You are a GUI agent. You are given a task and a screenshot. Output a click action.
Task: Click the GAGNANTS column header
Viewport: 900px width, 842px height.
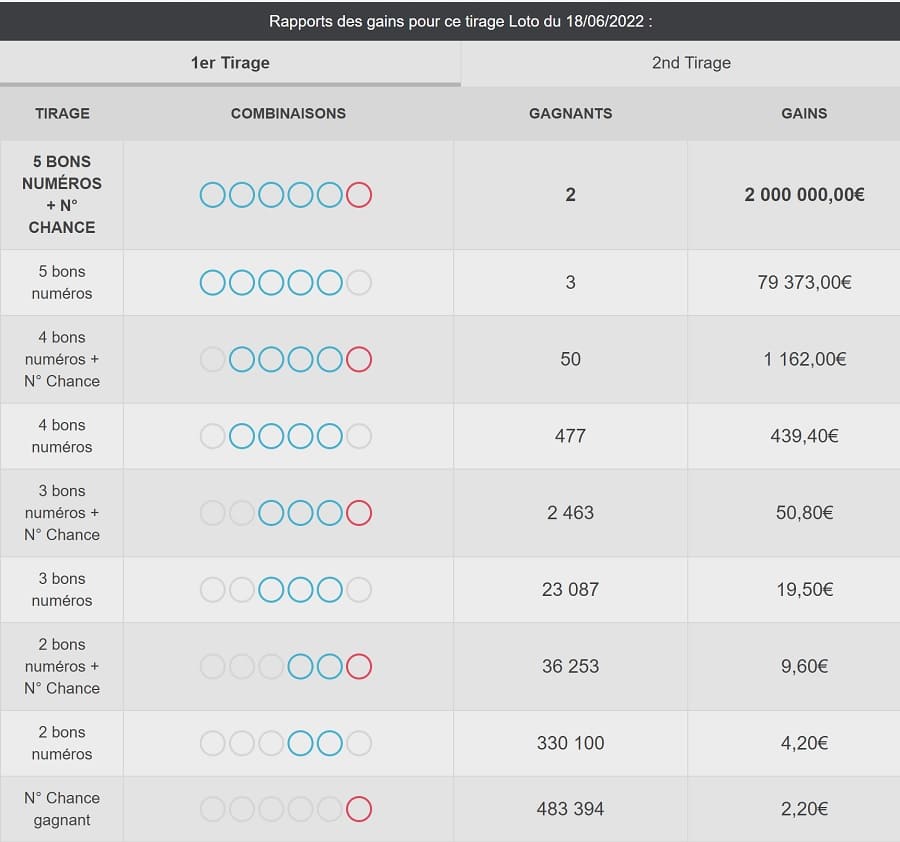point(570,114)
